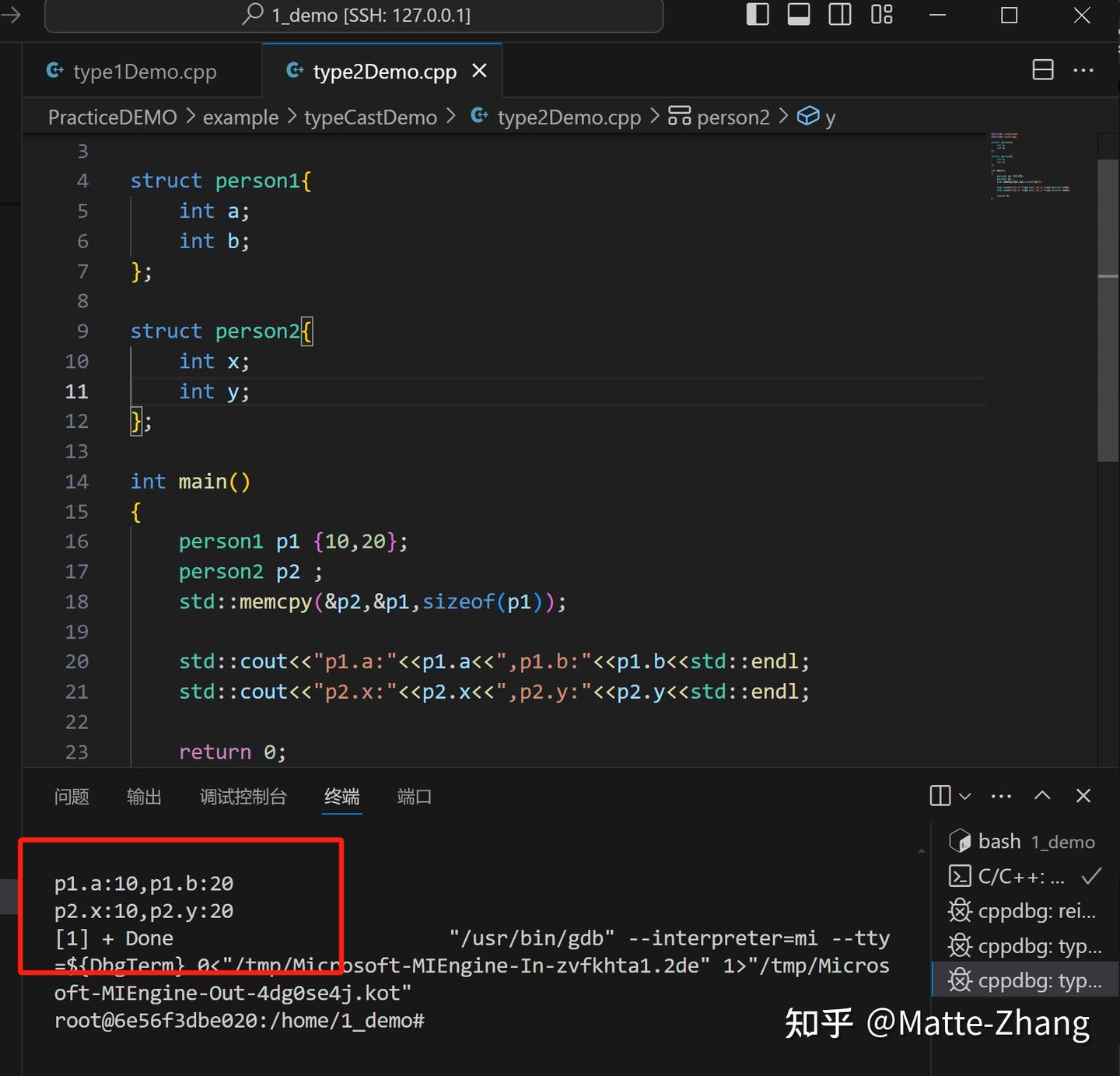Select the cppdbg: rei... debug session

point(1023,910)
